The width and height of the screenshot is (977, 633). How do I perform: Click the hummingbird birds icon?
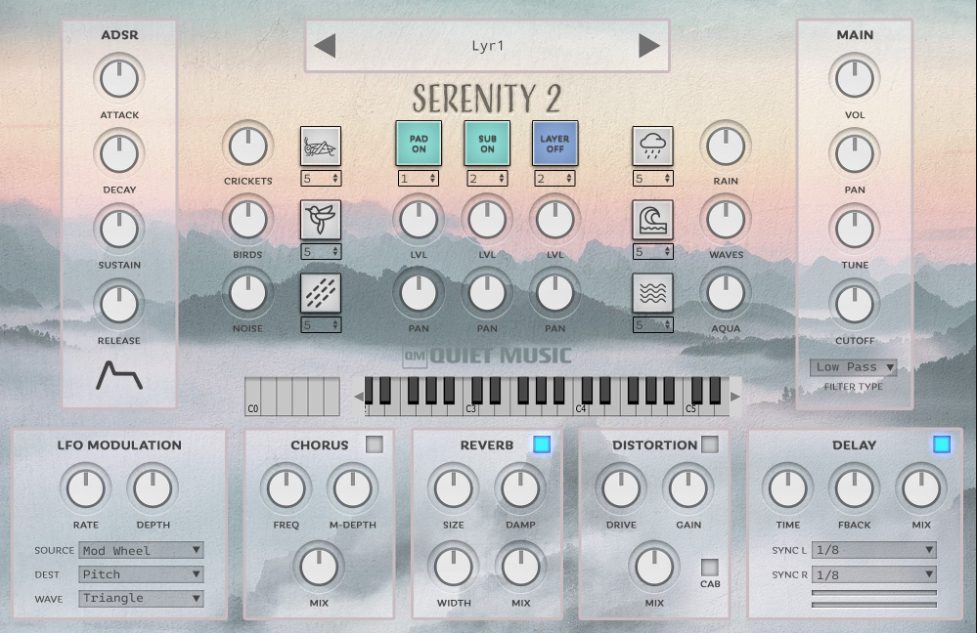321,218
